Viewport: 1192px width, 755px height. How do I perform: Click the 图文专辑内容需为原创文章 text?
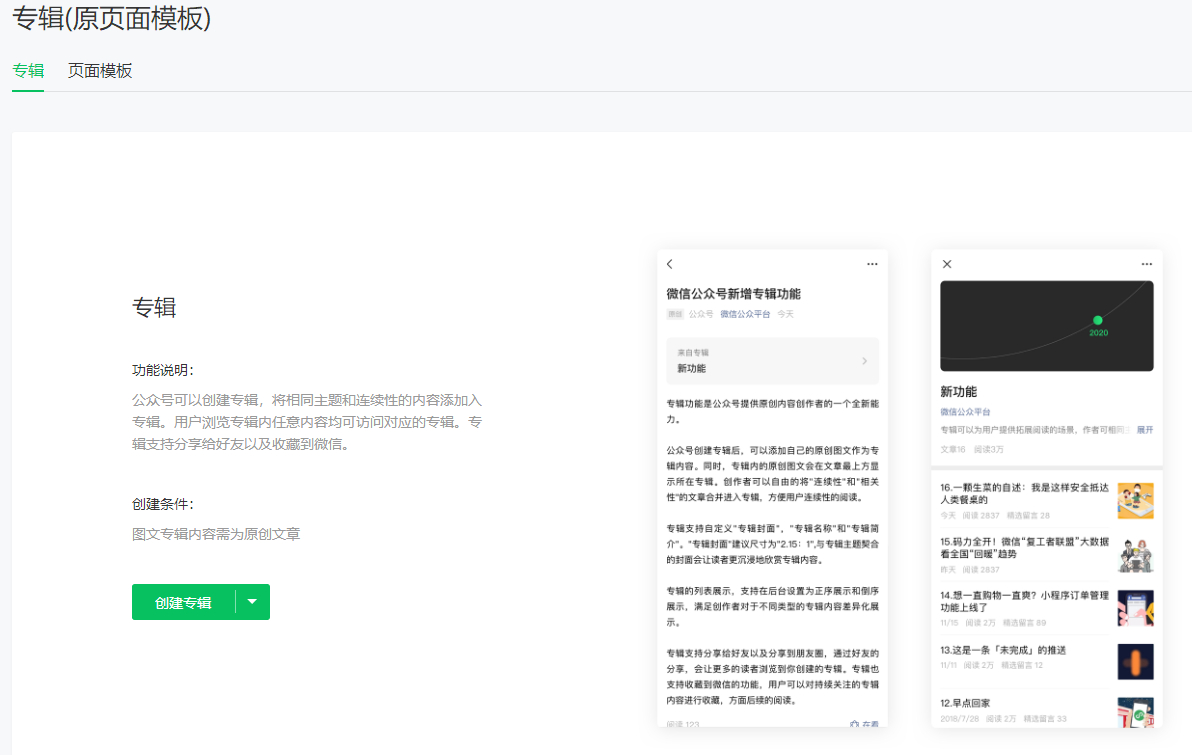216,534
